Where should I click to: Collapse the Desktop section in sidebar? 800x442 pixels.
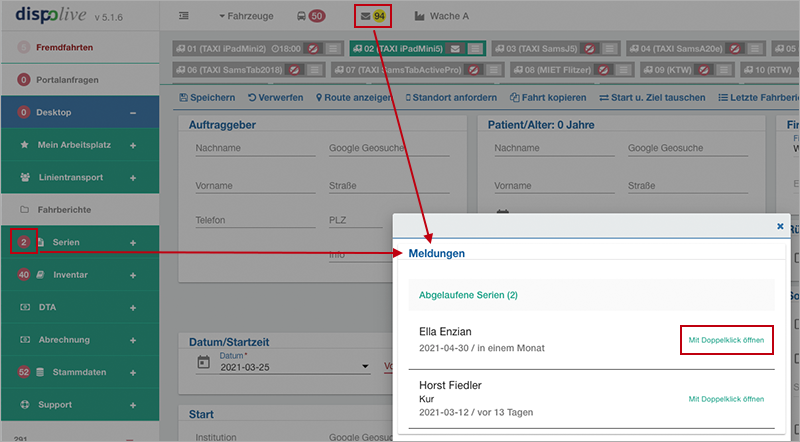click(x=132, y=113)
